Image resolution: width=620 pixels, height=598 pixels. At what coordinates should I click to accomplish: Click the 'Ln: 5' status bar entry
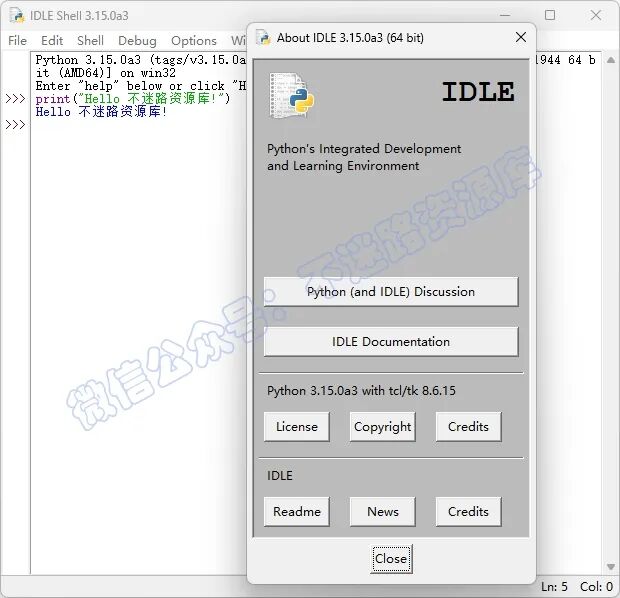point(554,587)
